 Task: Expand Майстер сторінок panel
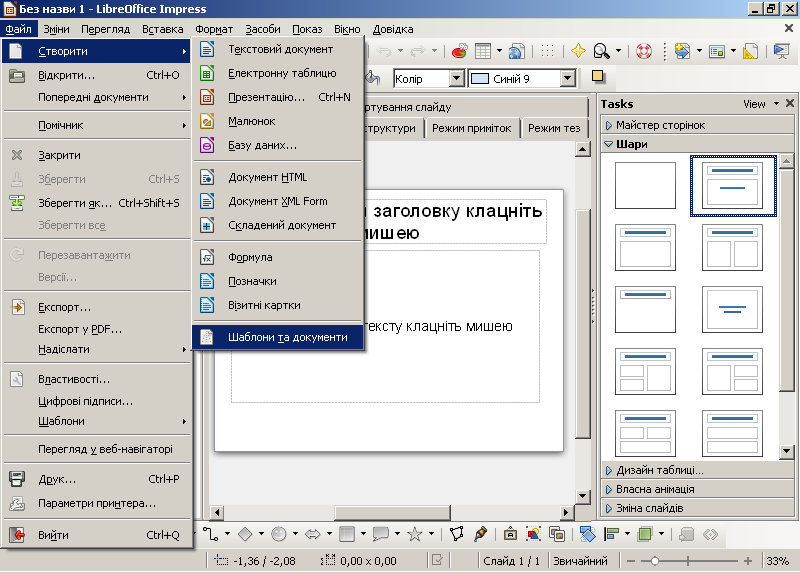(698, 125)
